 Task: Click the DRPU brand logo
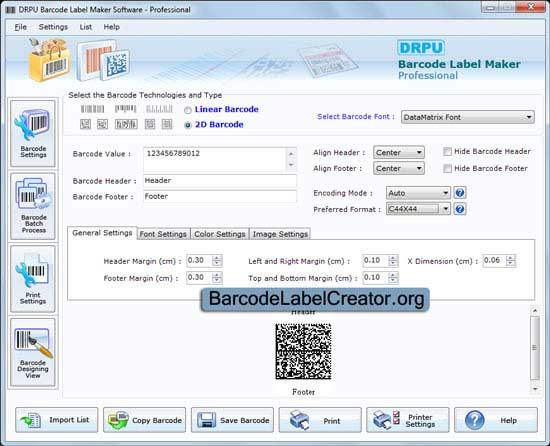pyautogui.click(x=421, y=48)
